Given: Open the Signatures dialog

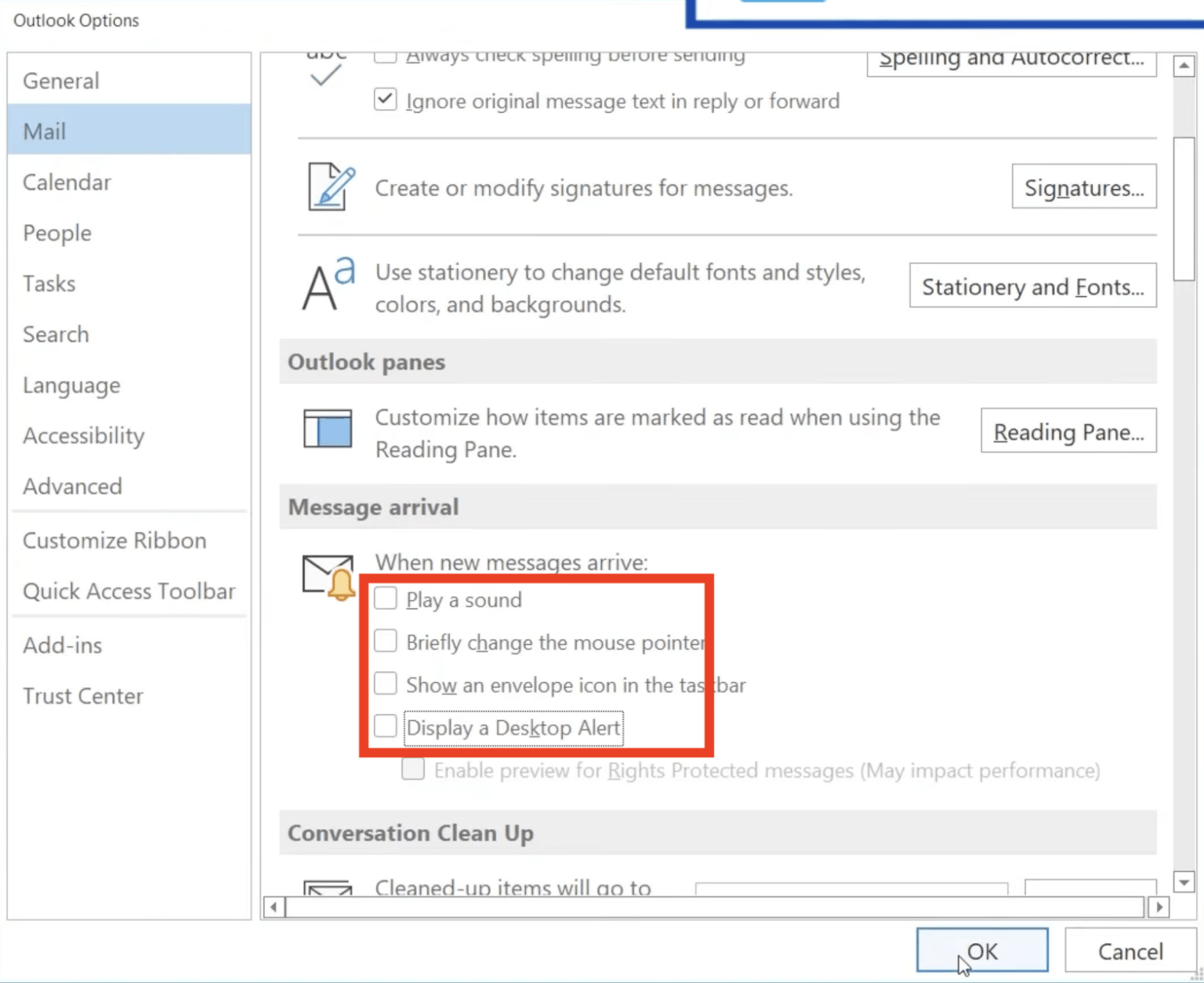Looking at the screenshot, I should (x=1083, y=187).
